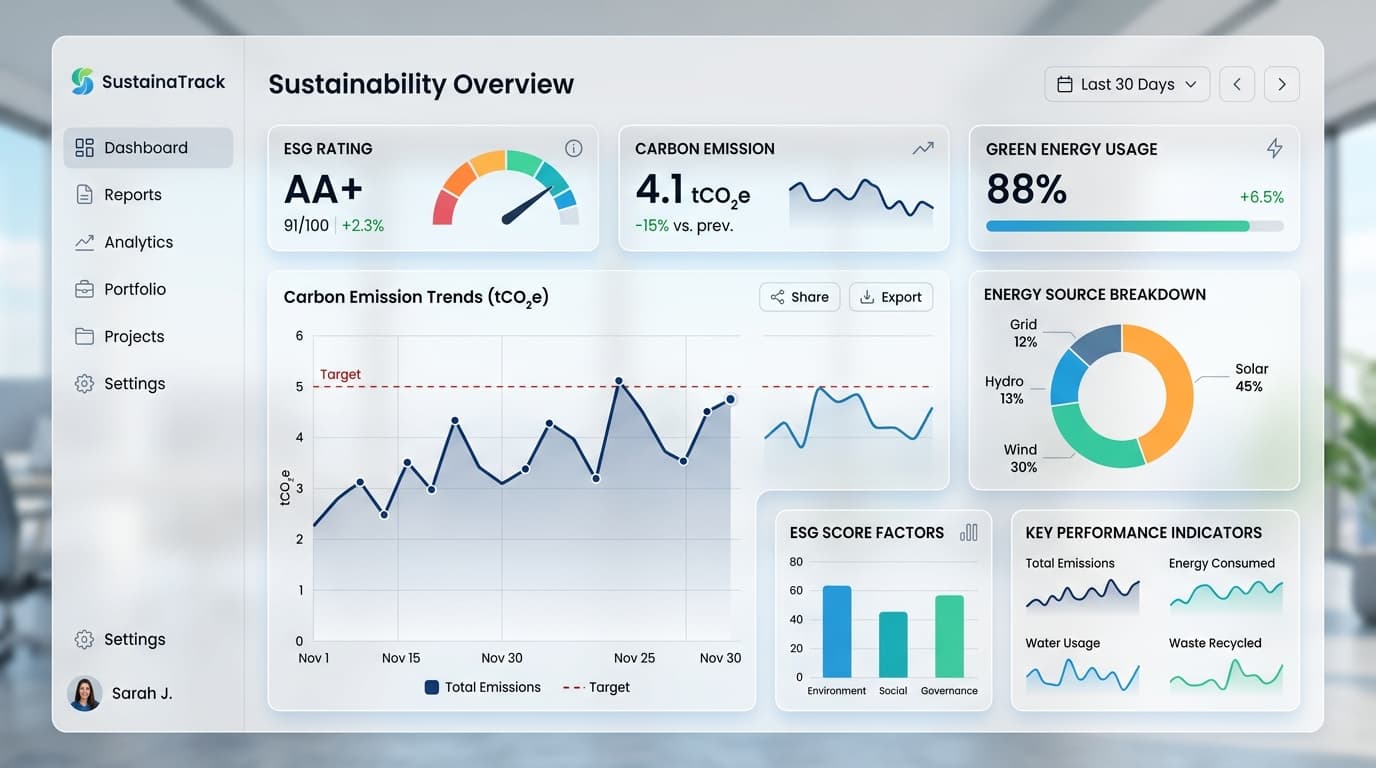Open the Water Usage KPI sparkline

[x=1082, y=675]
